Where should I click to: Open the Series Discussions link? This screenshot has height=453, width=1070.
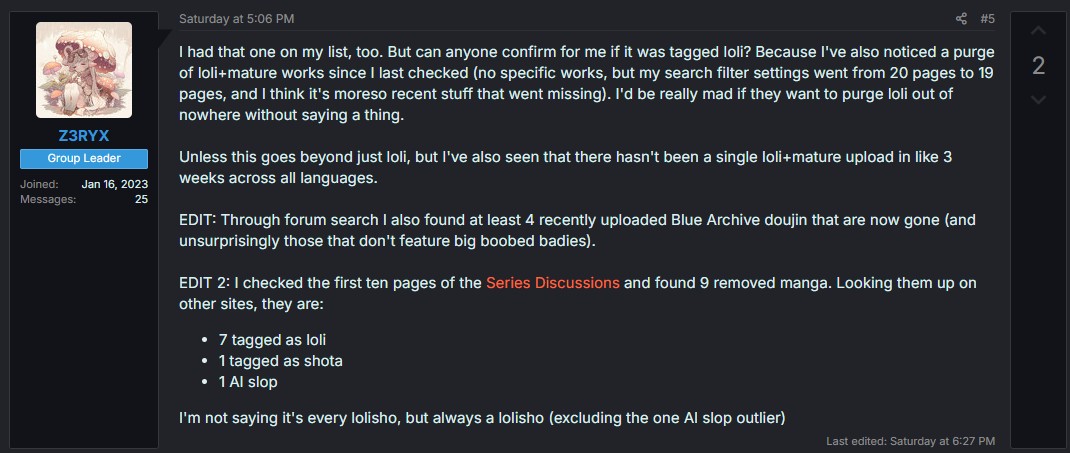point(552,282)
